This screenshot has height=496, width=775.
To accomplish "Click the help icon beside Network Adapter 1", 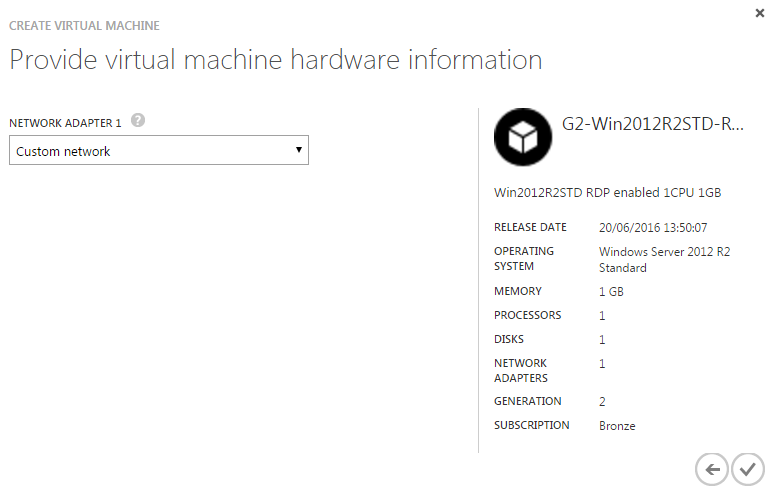I will (138, 120).
